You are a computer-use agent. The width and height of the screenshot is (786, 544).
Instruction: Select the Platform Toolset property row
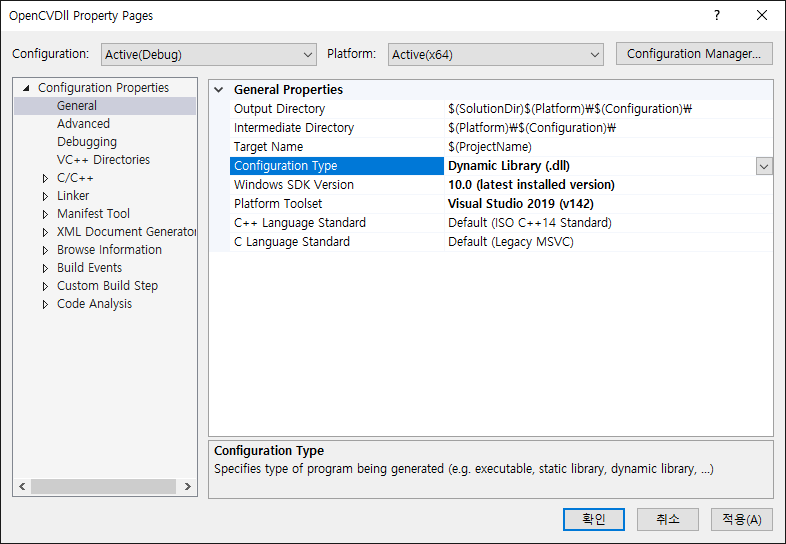(x=337, y=204)
